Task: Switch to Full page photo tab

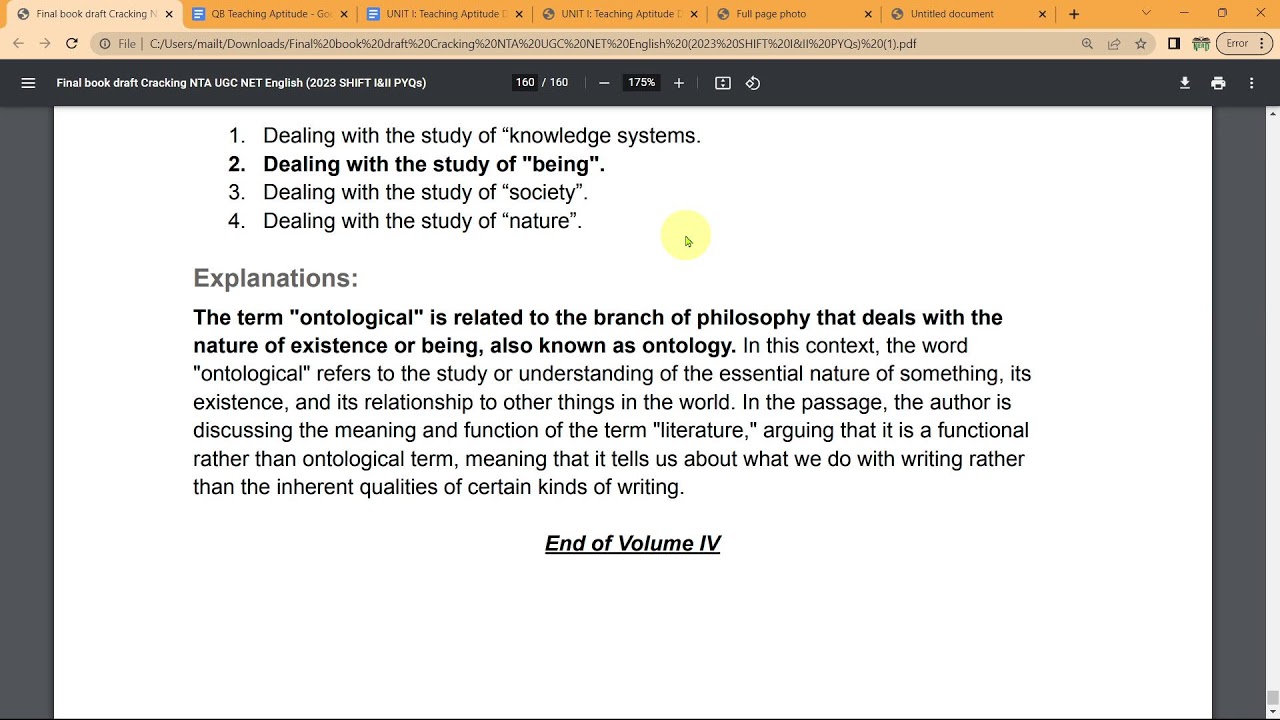Action: [795, 14]
